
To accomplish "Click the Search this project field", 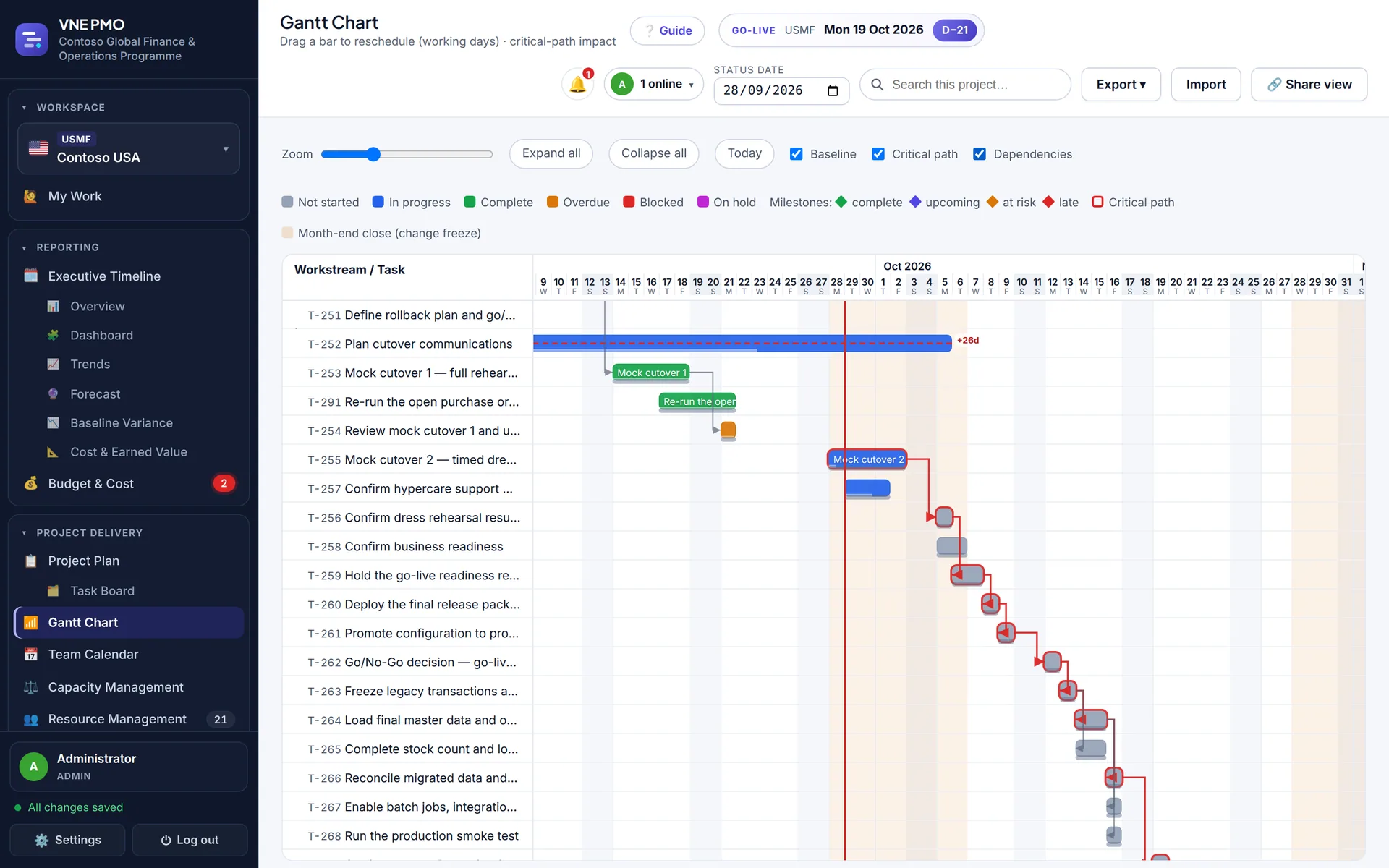I will [965, 85].
